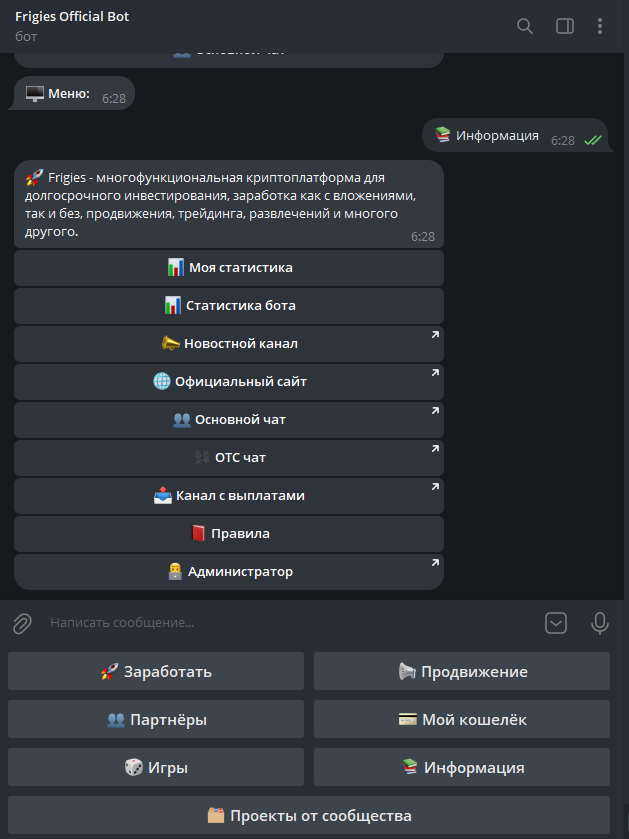Select Мой кошелёк on the bot keyboard
Viewport: 629px width, 839px height.
coord(462,719)
